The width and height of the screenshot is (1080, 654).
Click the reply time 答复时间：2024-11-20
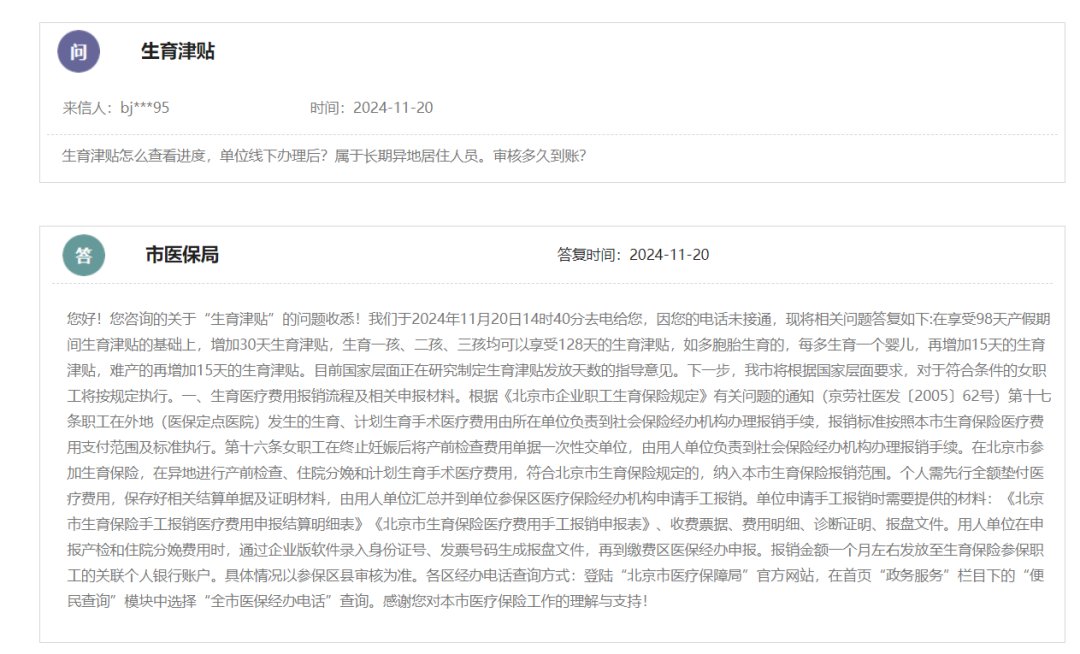[633, 255]
